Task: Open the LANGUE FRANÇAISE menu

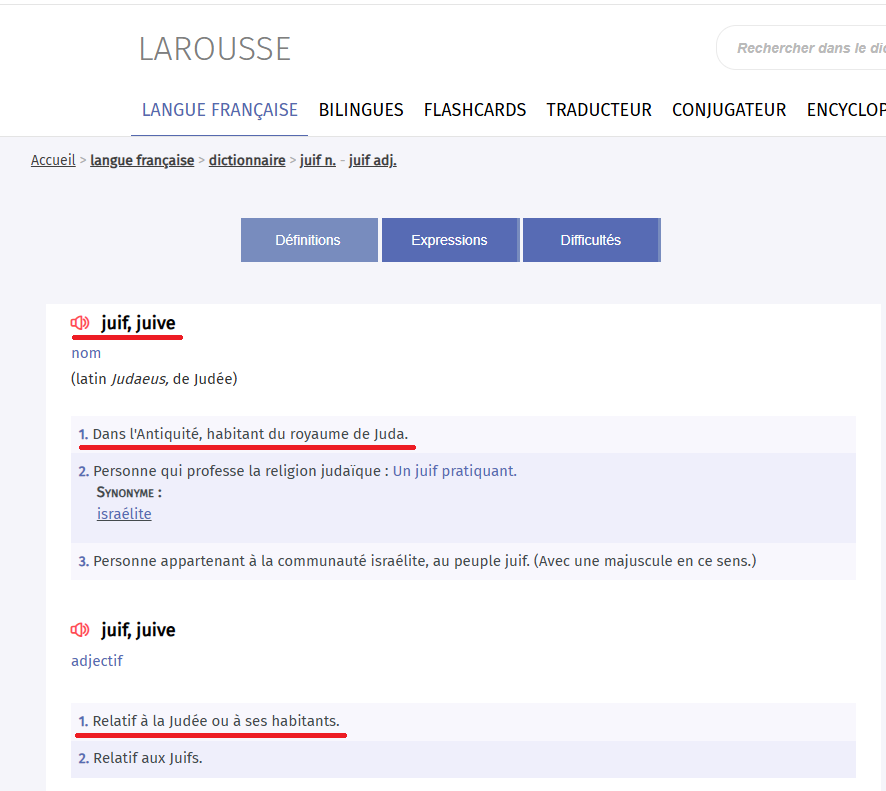Action: click(219, 110)
